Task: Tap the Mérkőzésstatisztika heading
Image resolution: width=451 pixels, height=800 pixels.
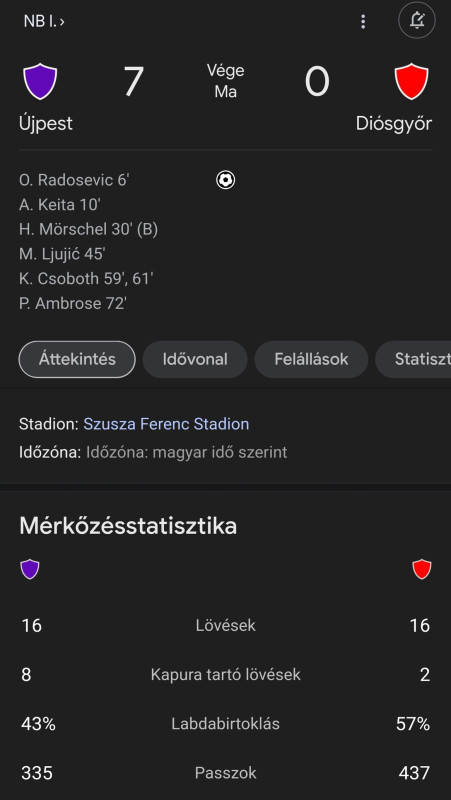Action: click(x=128, y=526)
